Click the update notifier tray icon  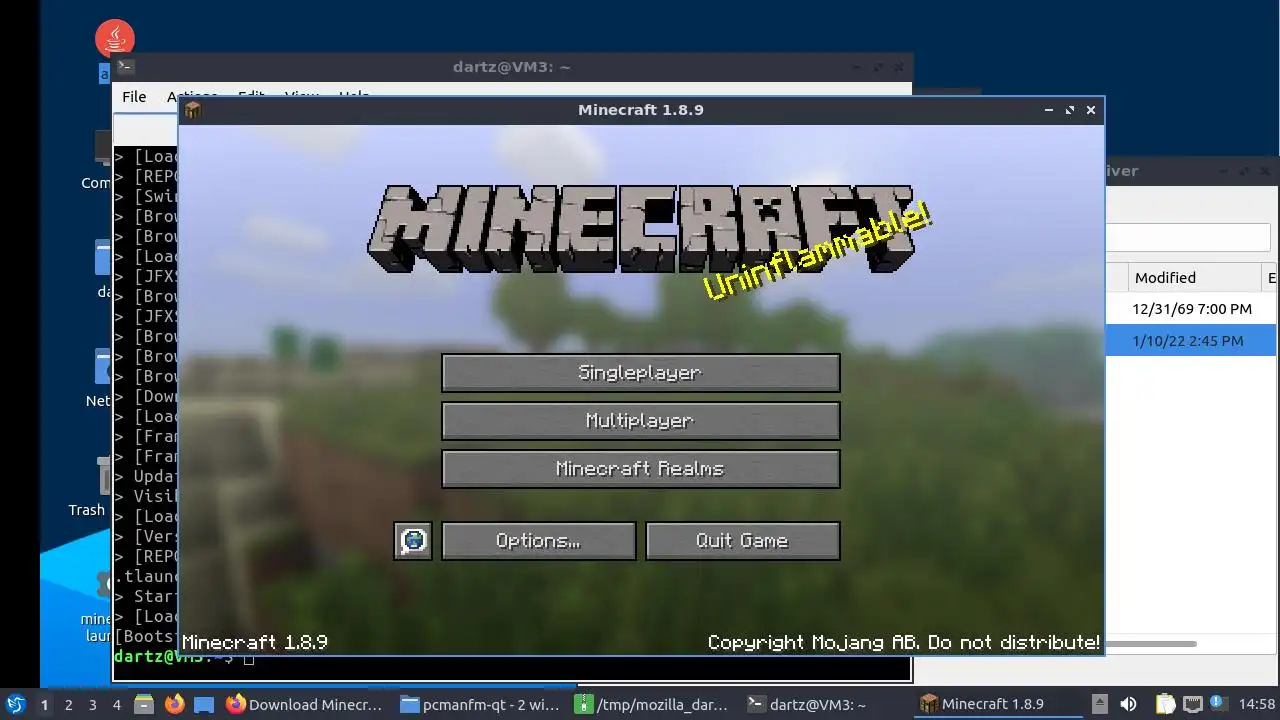pyautogui.click(x=1217, y=704)
